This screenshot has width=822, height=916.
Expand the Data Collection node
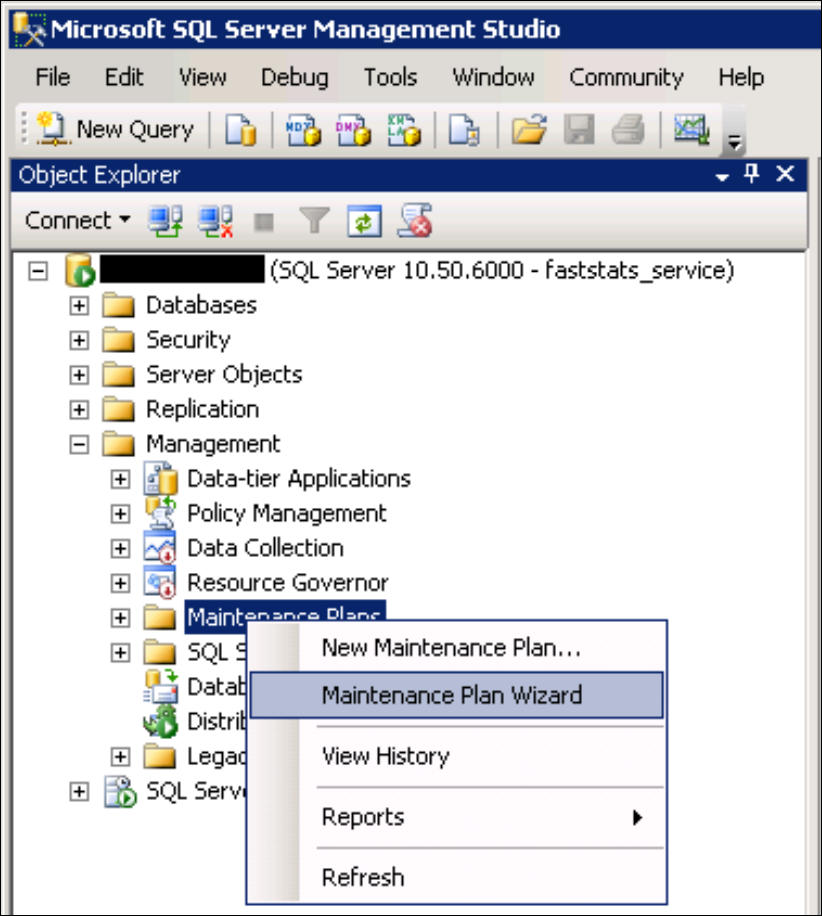[120, 549]
